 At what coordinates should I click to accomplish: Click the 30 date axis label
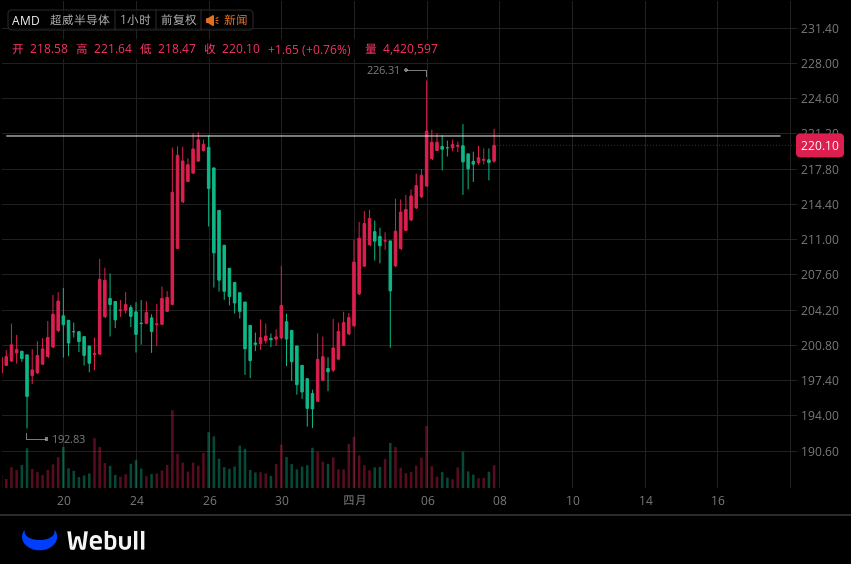click(282, 500)
